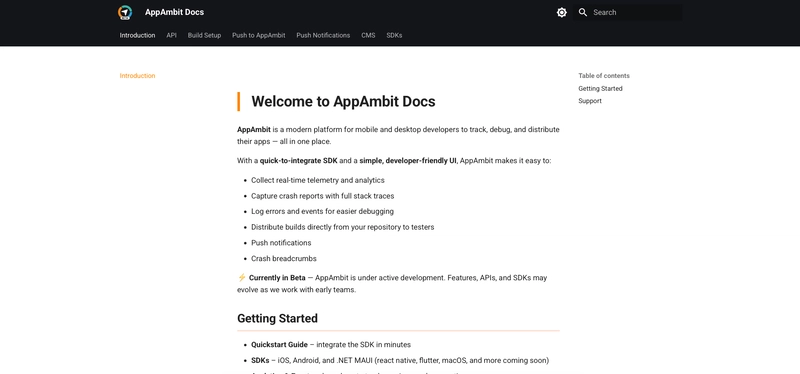
Task: Toggle the light/dark theme icon
Action: (561, 12)
